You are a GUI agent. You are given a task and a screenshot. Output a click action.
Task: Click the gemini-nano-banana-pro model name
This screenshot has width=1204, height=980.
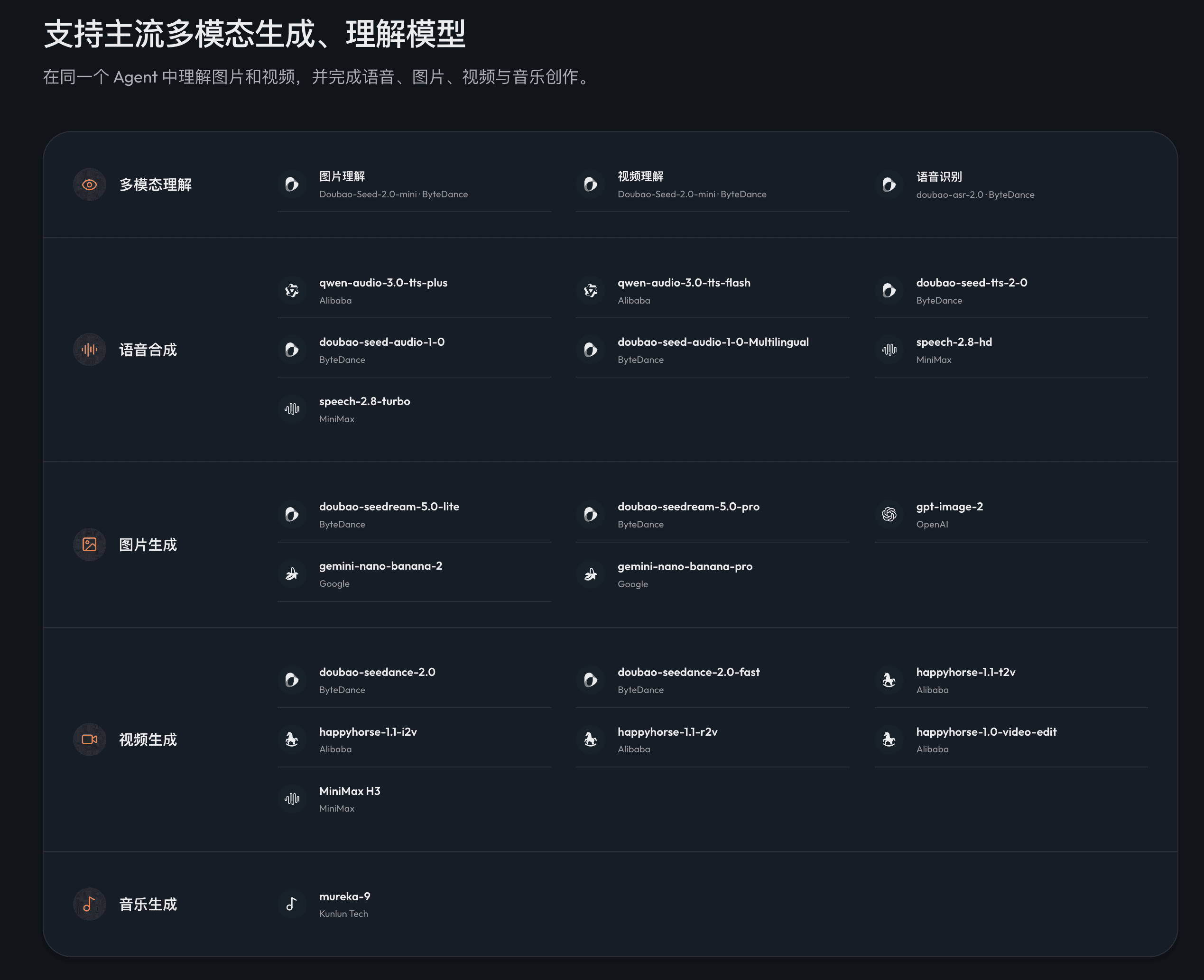(x=685, y=567)
